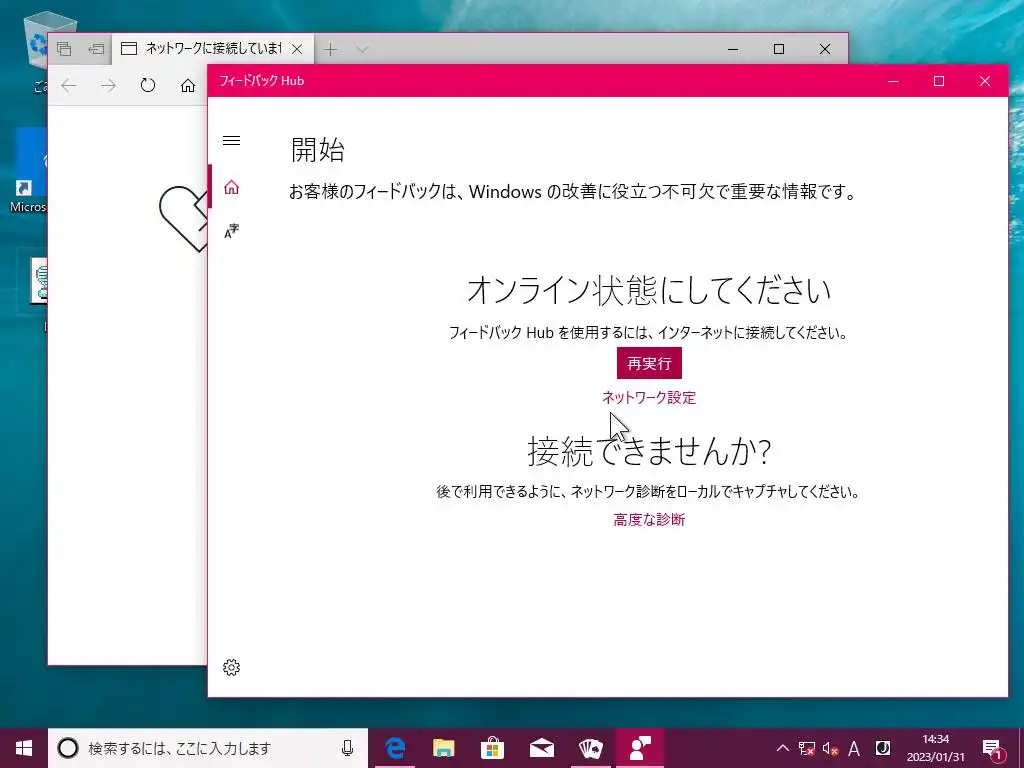The image size is (1024, 768).
Task: Click the muted volume tray icon
Action: 830,748
